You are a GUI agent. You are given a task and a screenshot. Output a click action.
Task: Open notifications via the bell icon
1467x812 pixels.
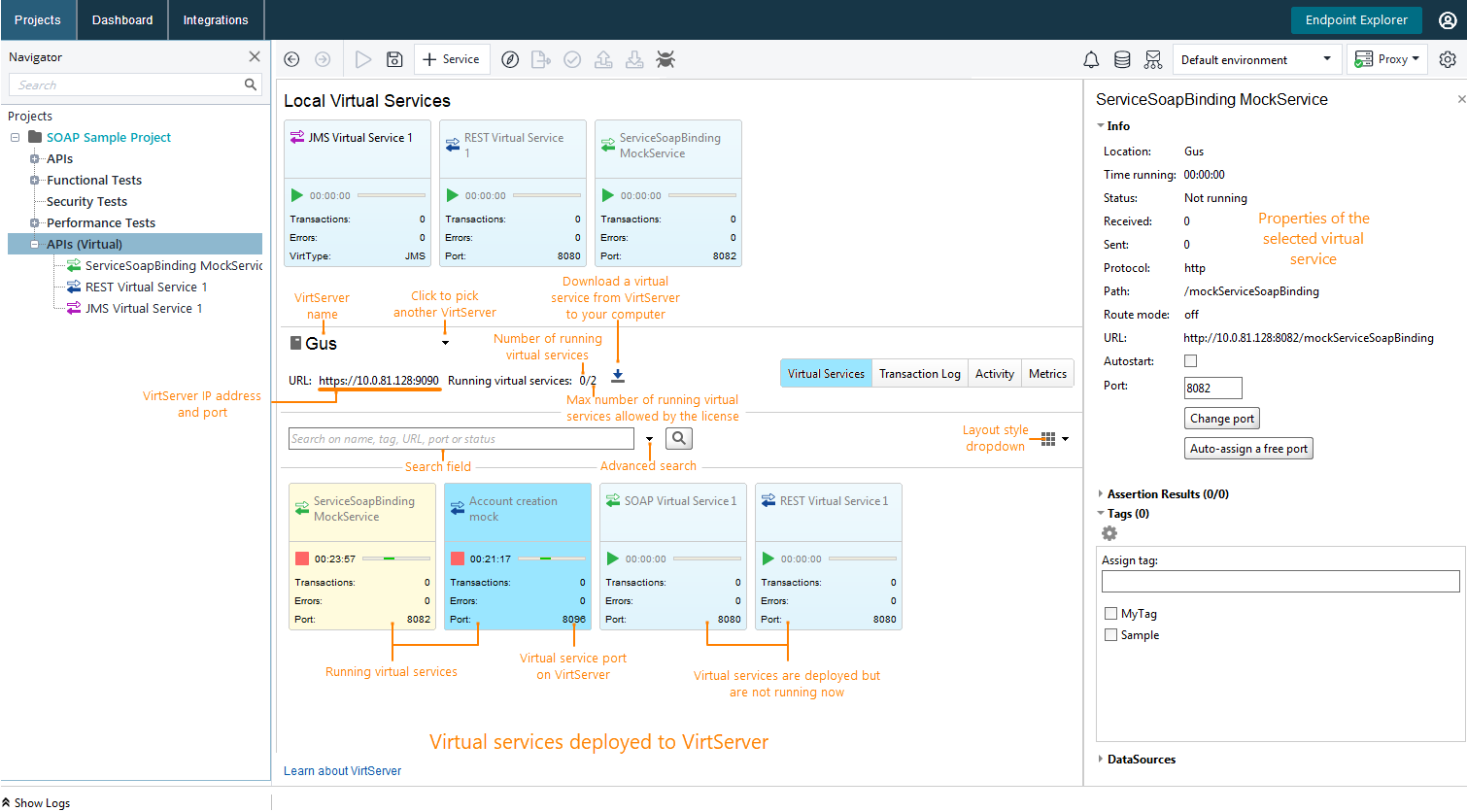[1091, 59]
